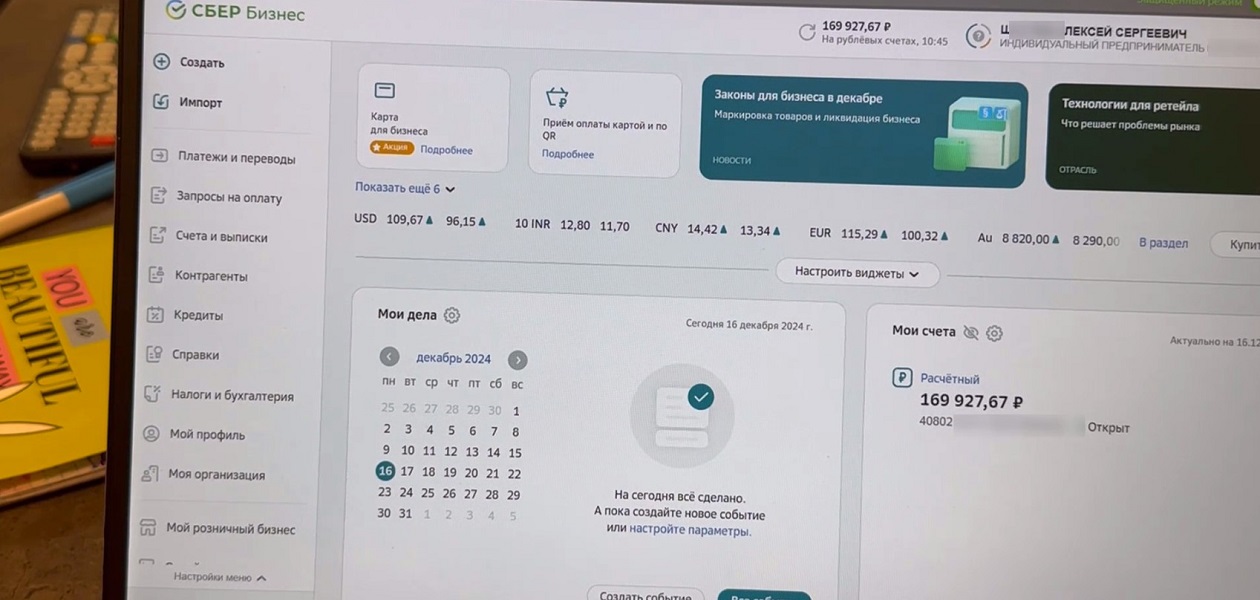1260x600 pixels.
Task: Expand Показать ещё 6 offers
Action: point(405,188)
